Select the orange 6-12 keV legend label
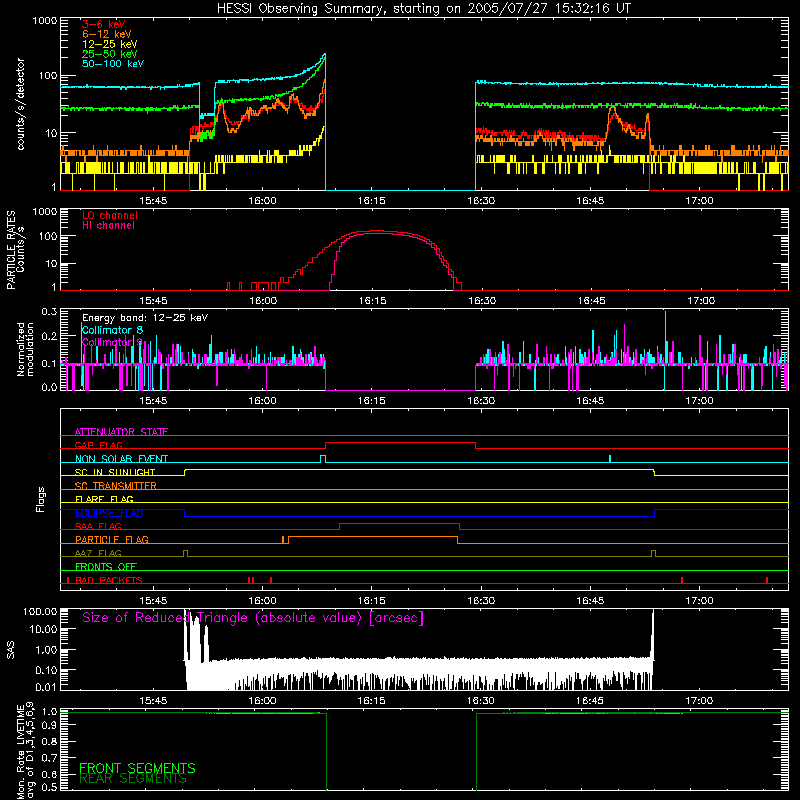Screen dimensions: 800x800 tap(106, 34)
